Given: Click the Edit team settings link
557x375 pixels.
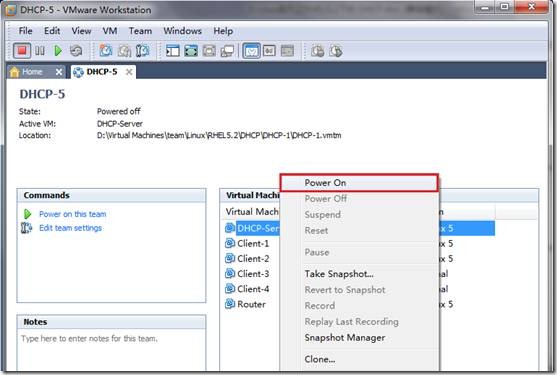Looking at the screenshot, I should [x=70, y=228].
